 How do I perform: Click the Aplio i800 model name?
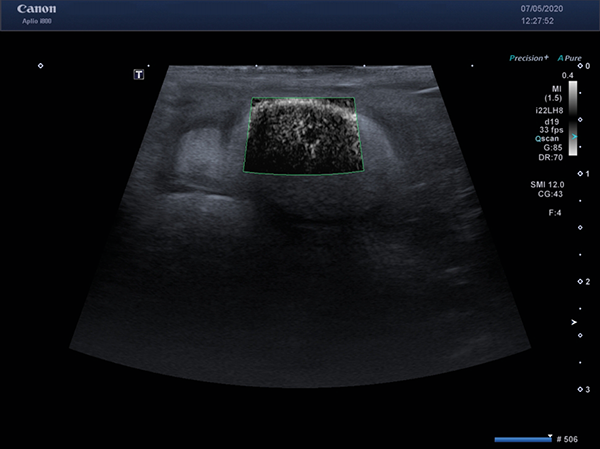(37, 21)
